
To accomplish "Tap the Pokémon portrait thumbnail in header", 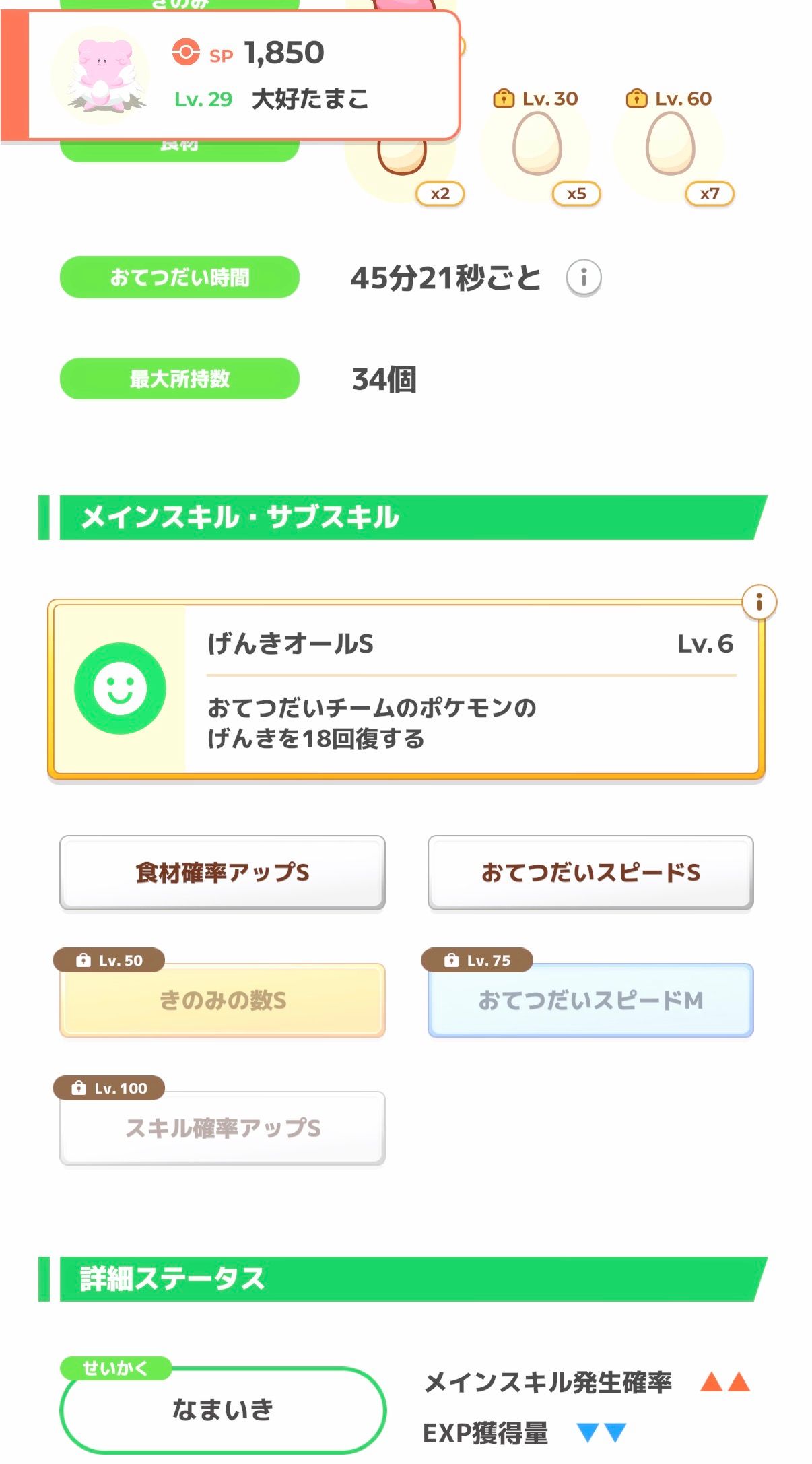I will [101, 75].
